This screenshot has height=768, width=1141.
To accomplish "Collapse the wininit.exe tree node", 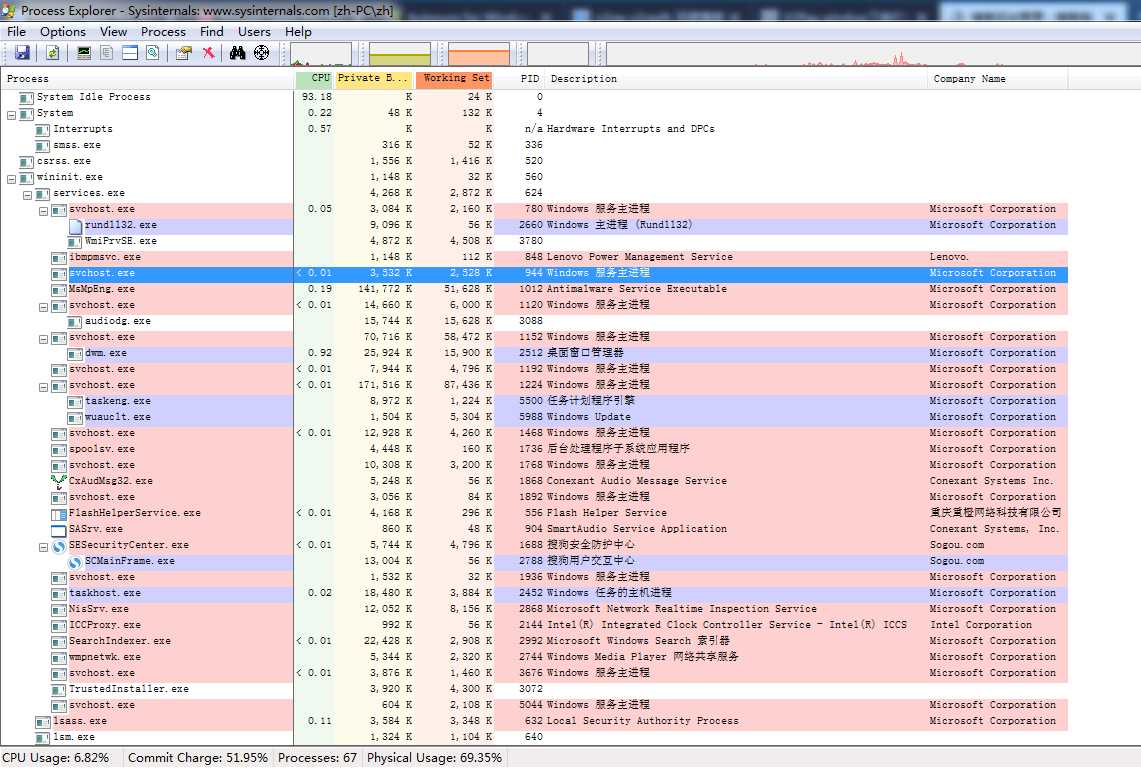I will point(11,179).
